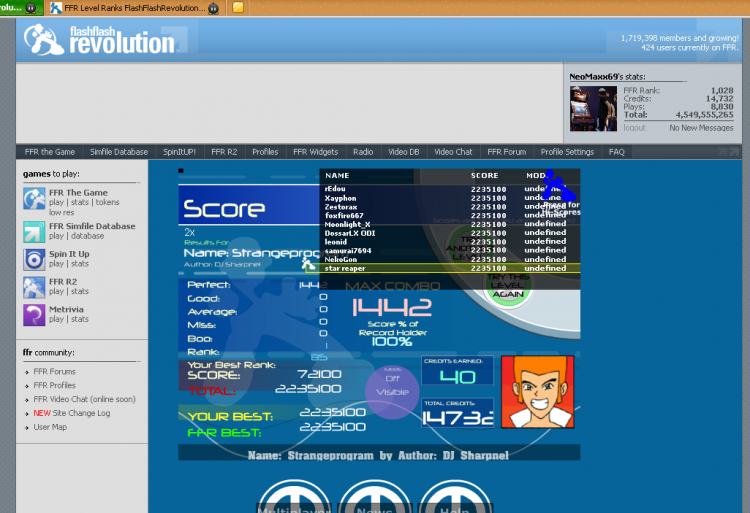
Task: Select Xayphon row in high scores
Action: (450, 198)
